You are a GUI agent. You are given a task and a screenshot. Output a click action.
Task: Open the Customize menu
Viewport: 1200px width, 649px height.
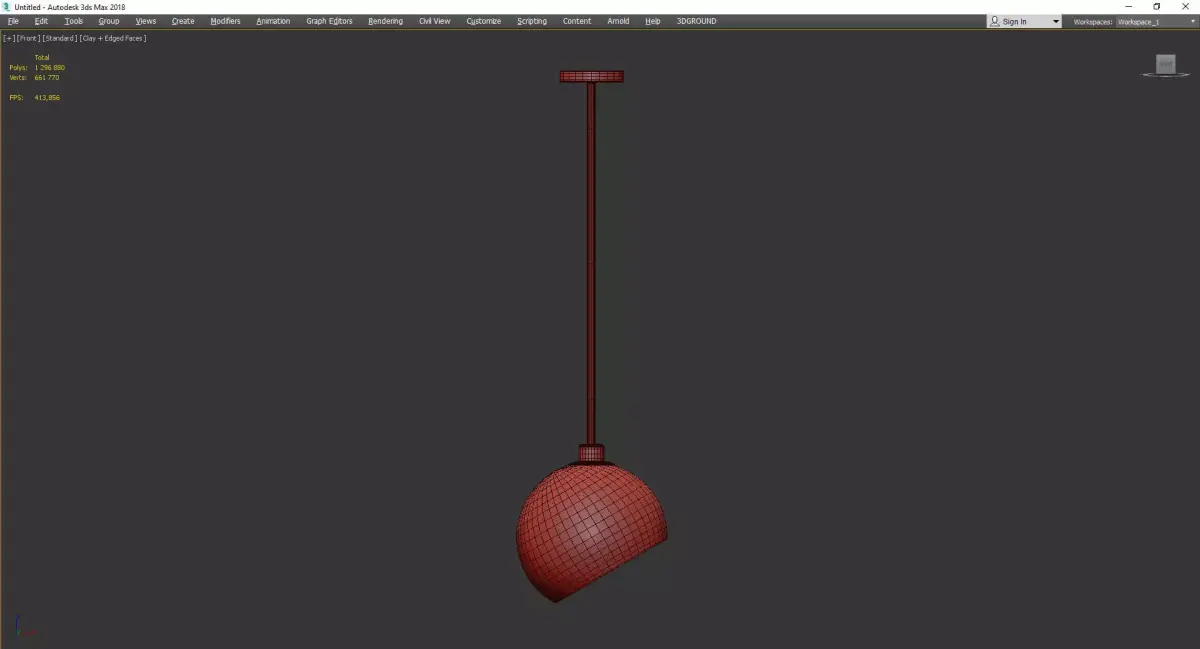[483, 20]
